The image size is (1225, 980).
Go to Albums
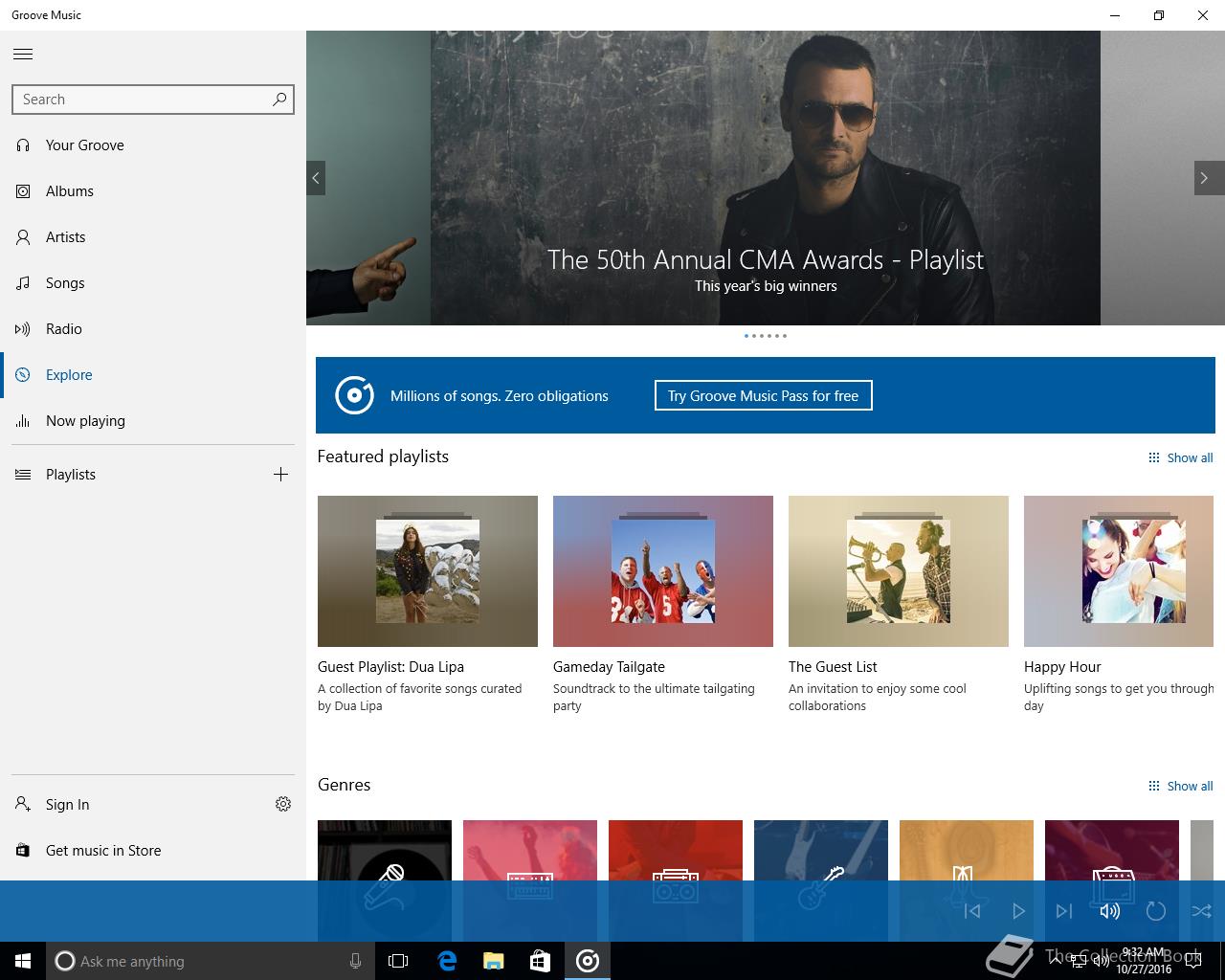[x=153, y=191]
